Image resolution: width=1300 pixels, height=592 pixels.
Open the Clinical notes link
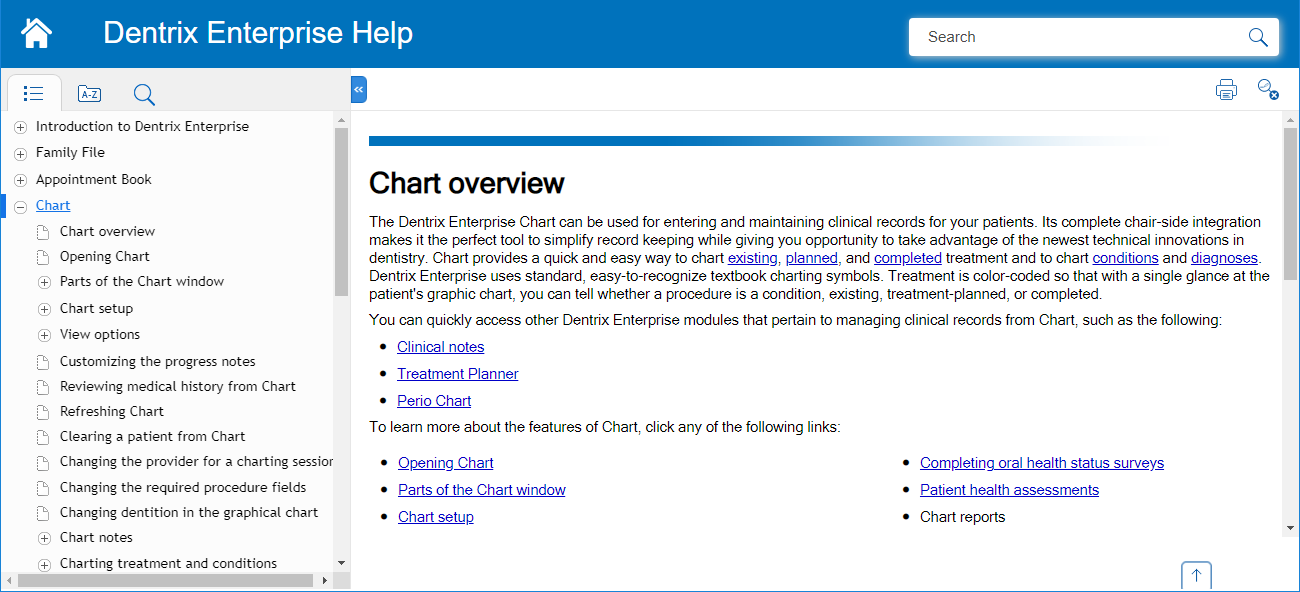tap(440, 347)
